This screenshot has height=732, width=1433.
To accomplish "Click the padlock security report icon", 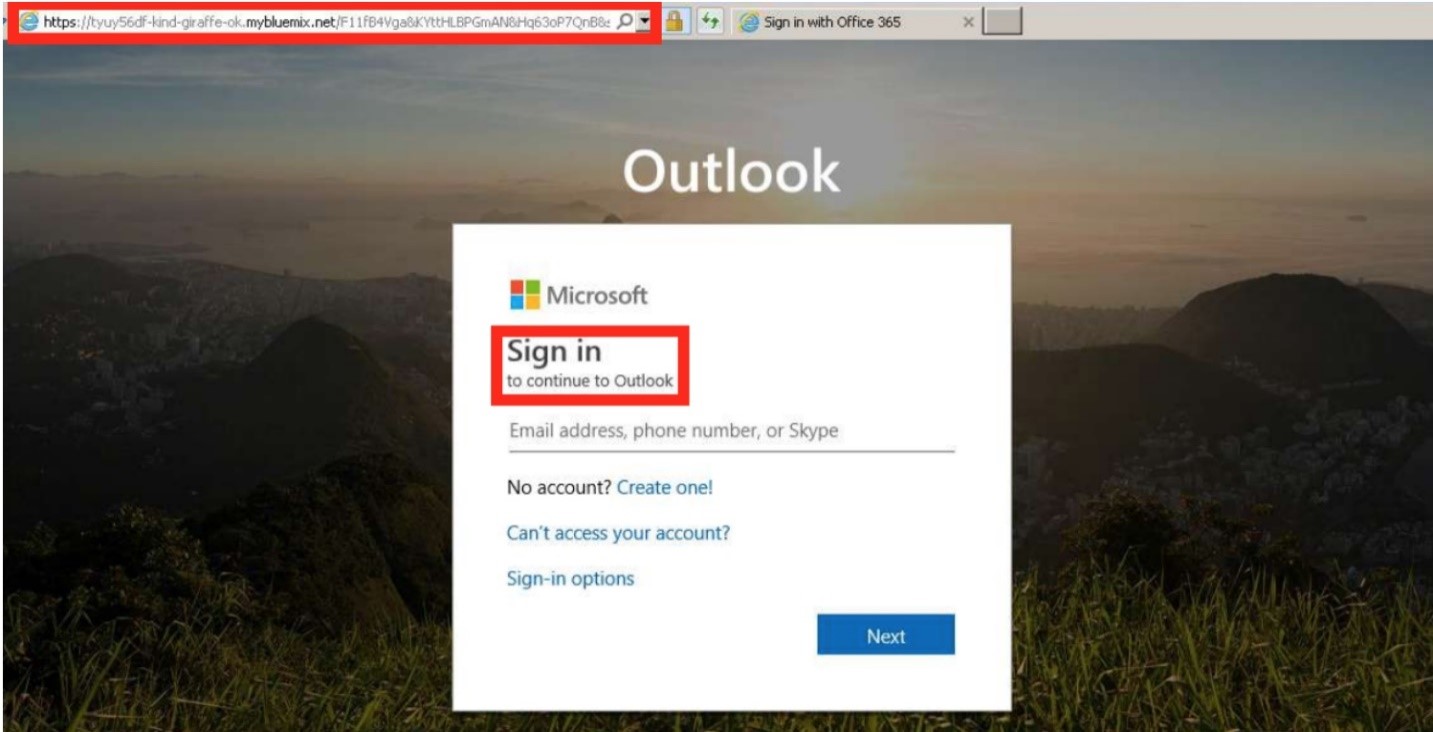I will [675, 22].
